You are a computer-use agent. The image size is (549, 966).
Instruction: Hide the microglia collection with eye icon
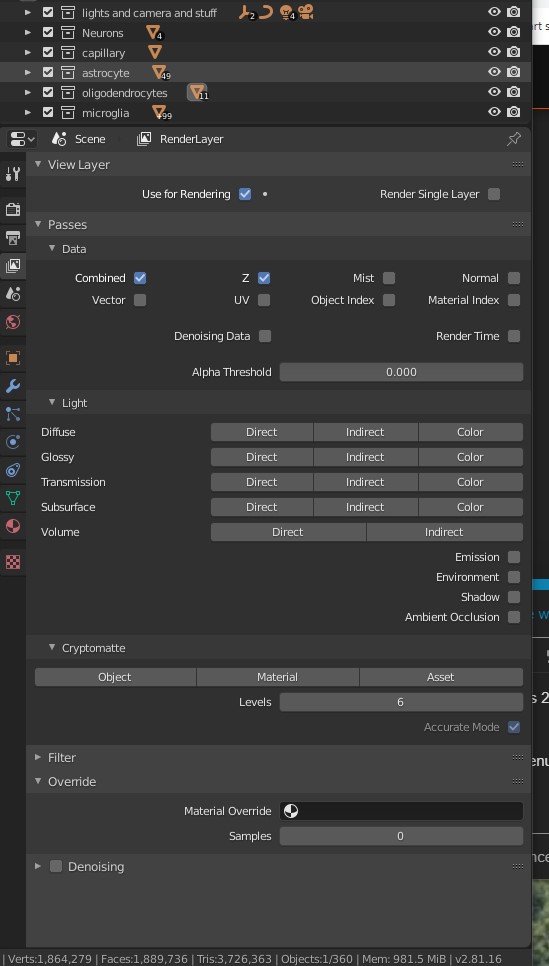tap(494, 112)
